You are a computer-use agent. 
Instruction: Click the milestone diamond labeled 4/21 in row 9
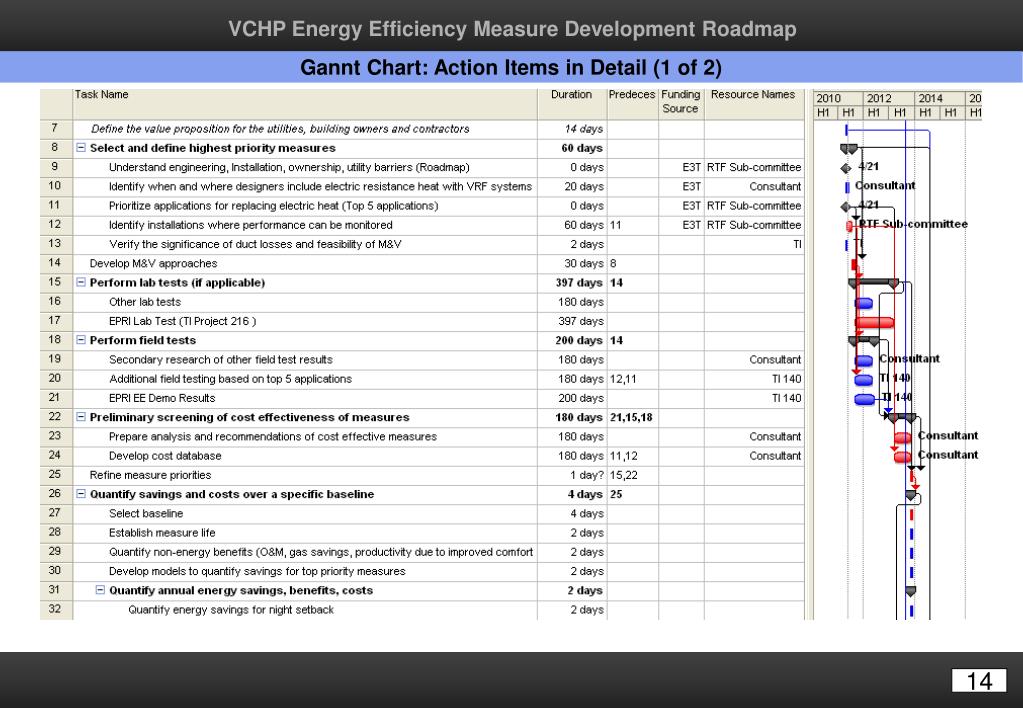[846, 168]
